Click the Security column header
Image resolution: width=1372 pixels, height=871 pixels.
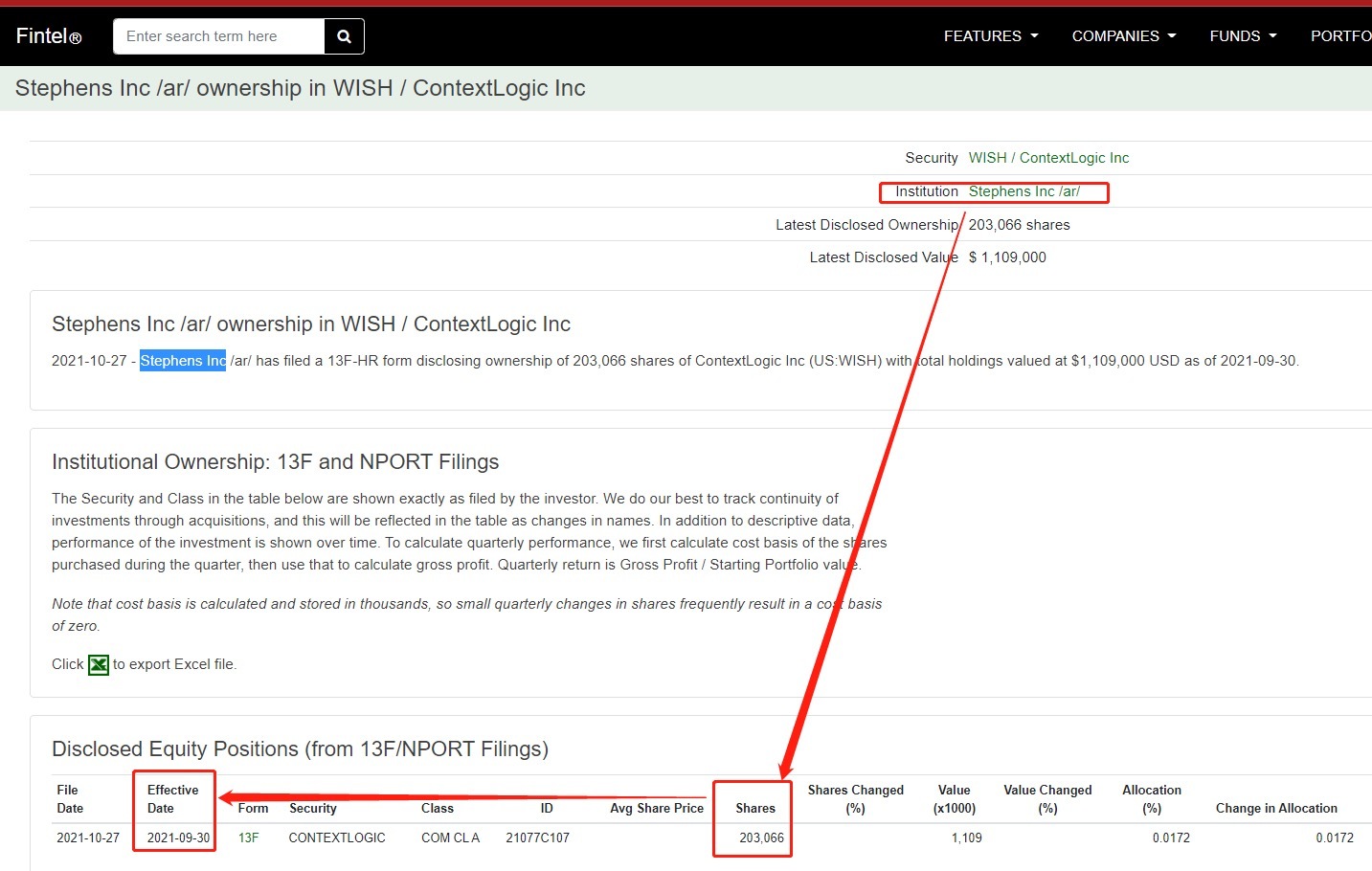(x=313, y=808)
